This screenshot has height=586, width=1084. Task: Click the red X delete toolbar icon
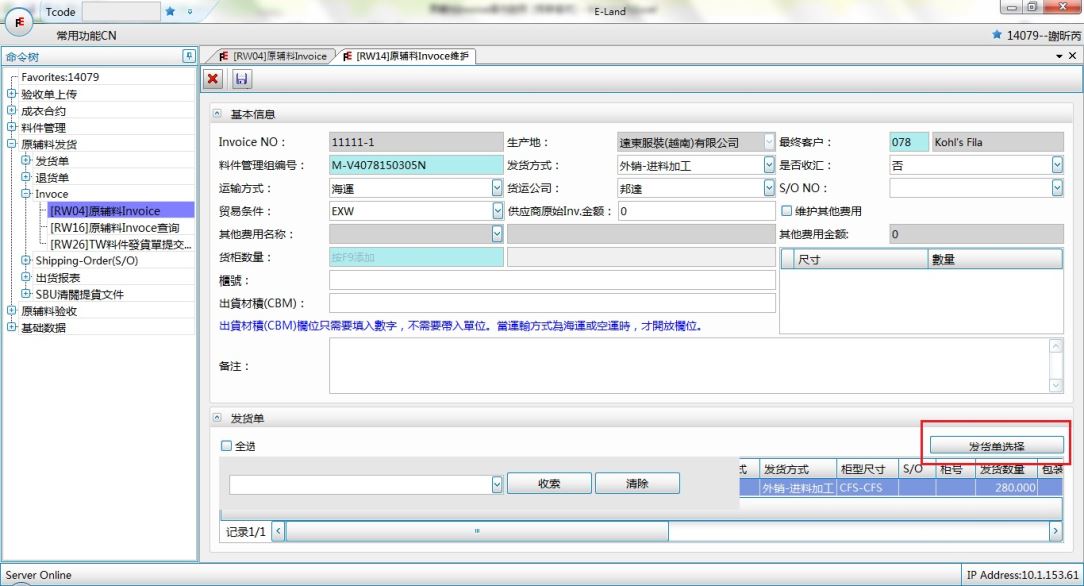coord(214,78)
